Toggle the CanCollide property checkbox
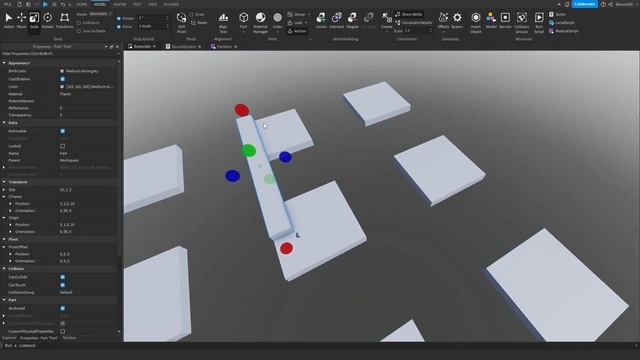The width and height of the screenshot is (640, 360). (x=62, y=277)
